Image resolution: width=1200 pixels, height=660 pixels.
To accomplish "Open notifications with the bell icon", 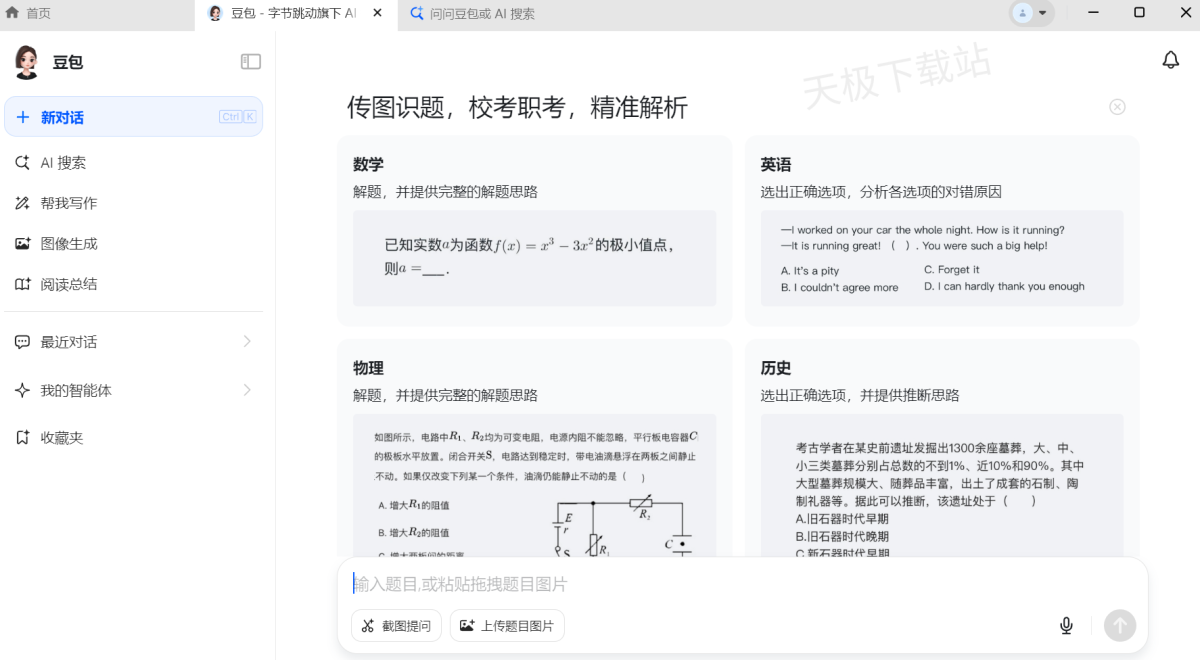I will 1171,60.
